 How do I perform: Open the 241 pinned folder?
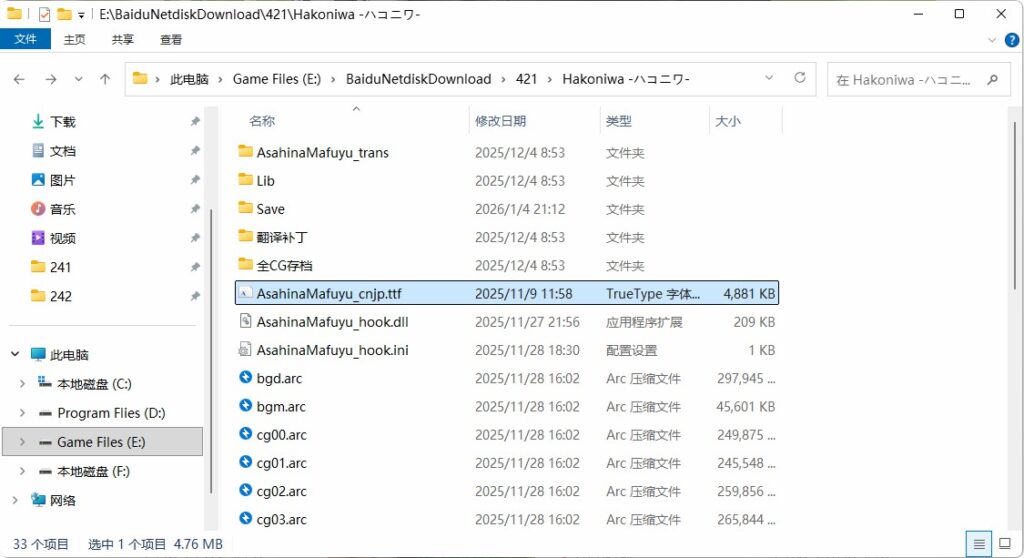click(x=60, y=267)
